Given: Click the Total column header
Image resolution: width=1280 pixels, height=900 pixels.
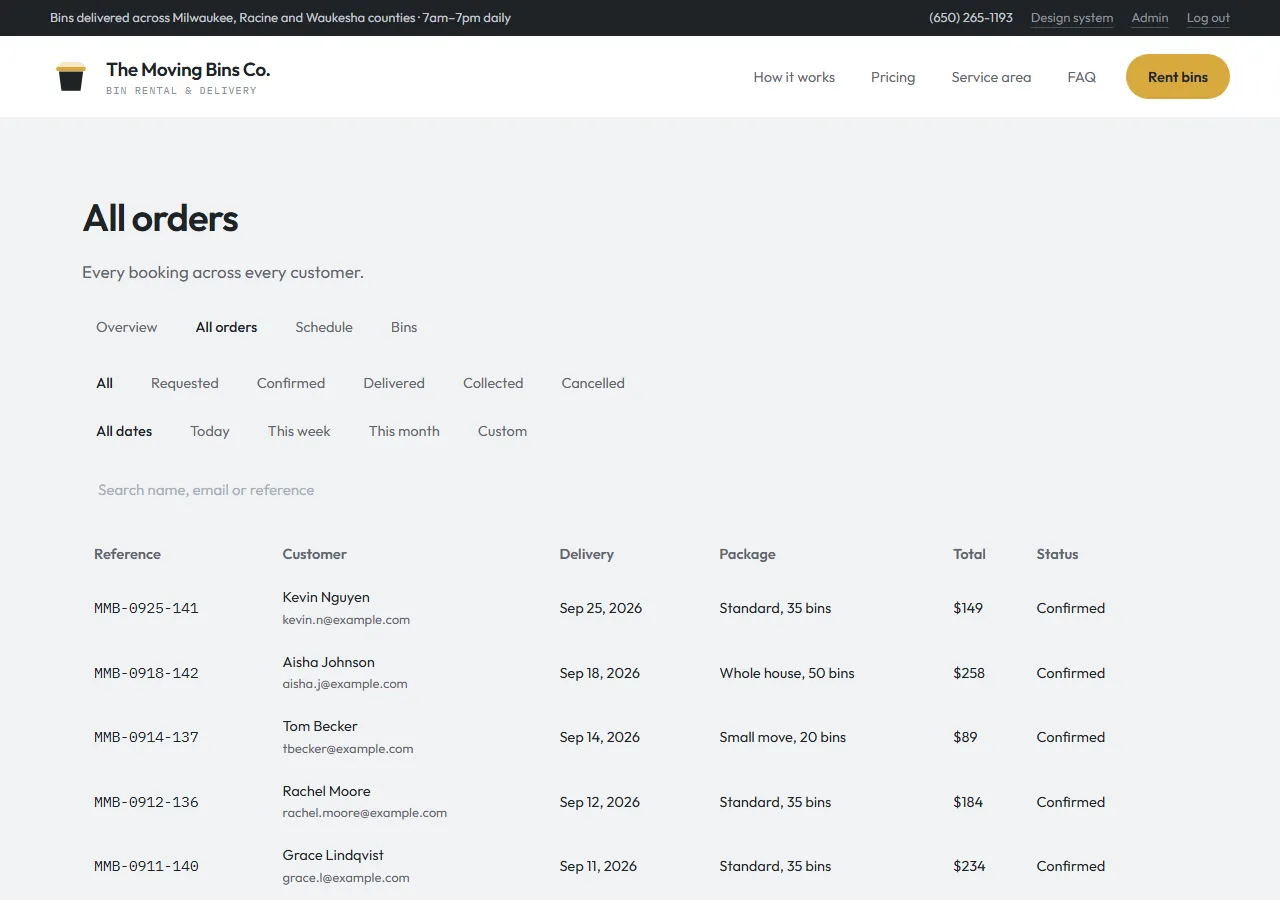Looking at the screenshot, I should (x=969, y=554).
